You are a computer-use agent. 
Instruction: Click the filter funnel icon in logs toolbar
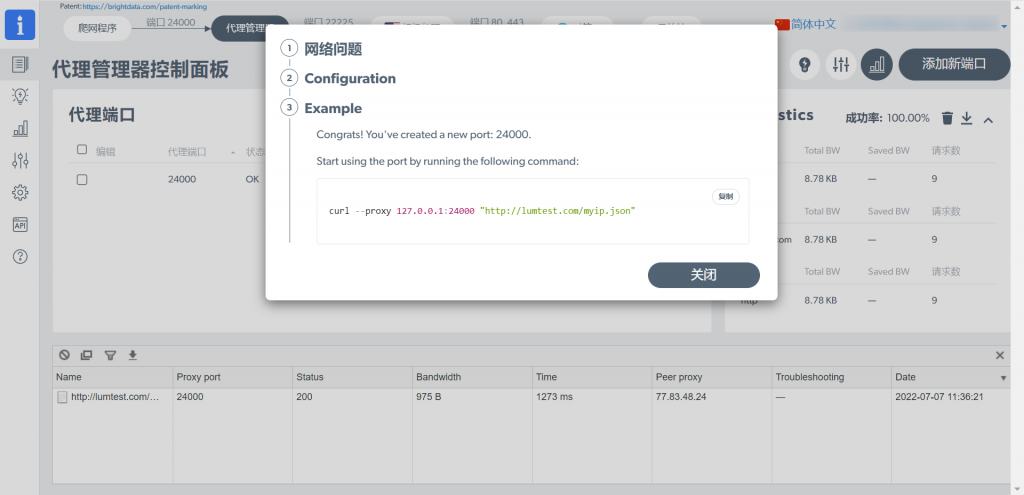click(110, 355)
